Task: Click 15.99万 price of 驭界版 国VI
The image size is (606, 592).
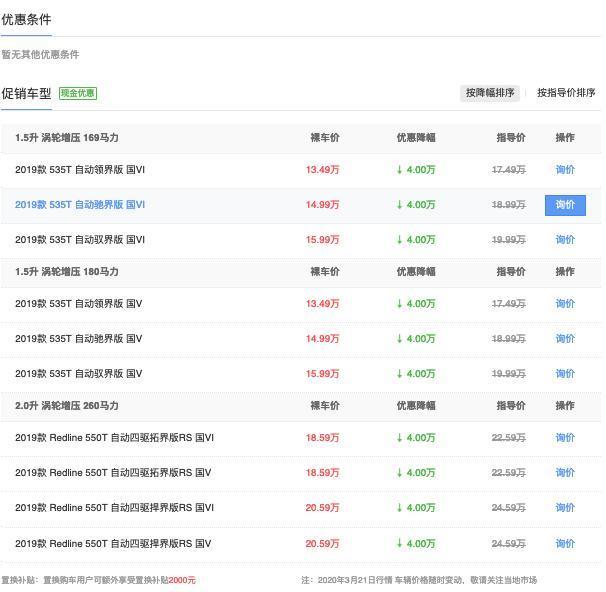Action: point(322,240)
